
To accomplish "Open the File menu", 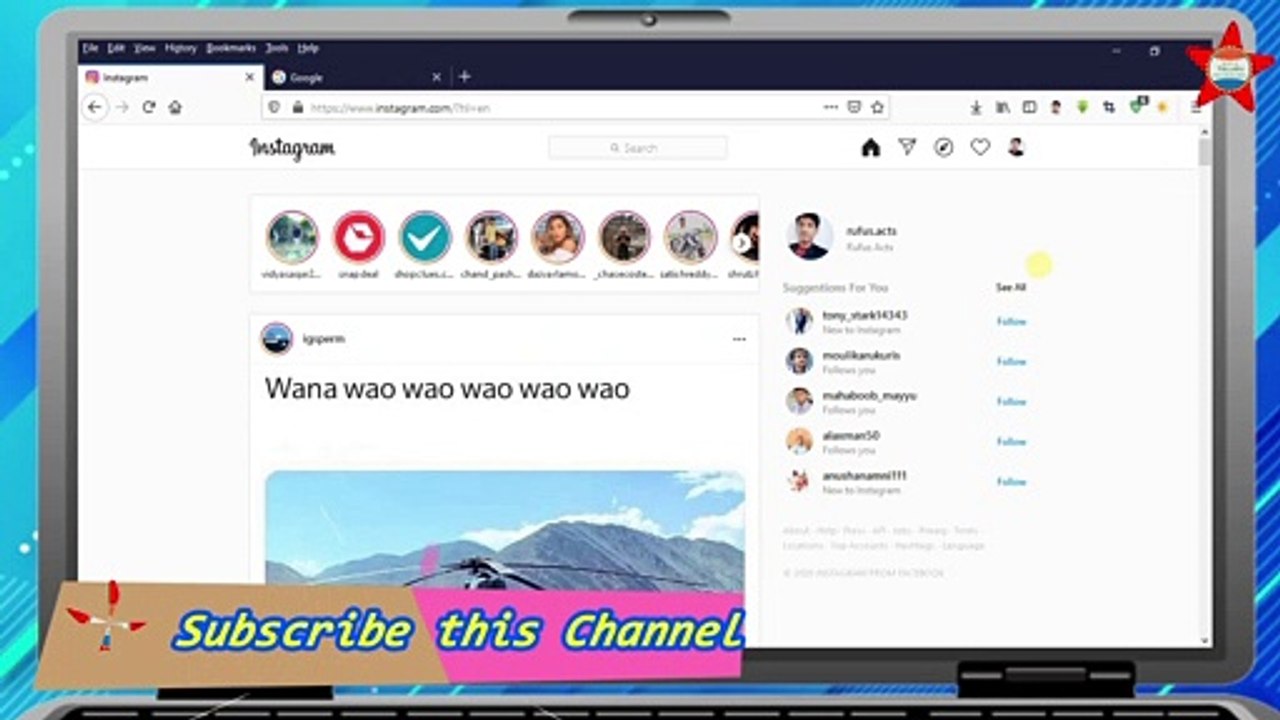I will [x=90, y=48].
